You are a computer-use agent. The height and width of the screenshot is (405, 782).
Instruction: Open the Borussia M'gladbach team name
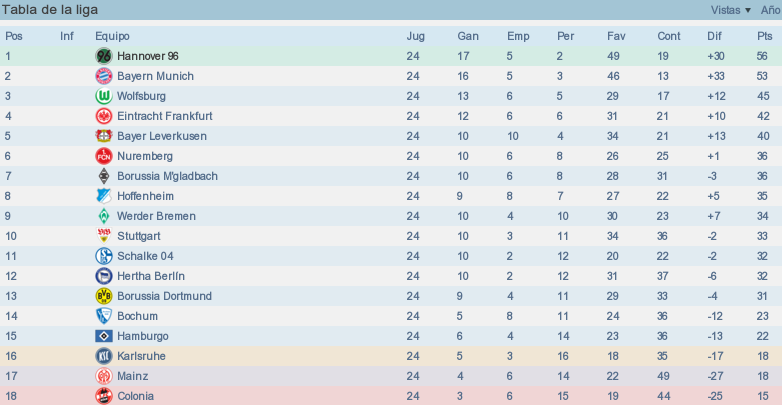167,176
